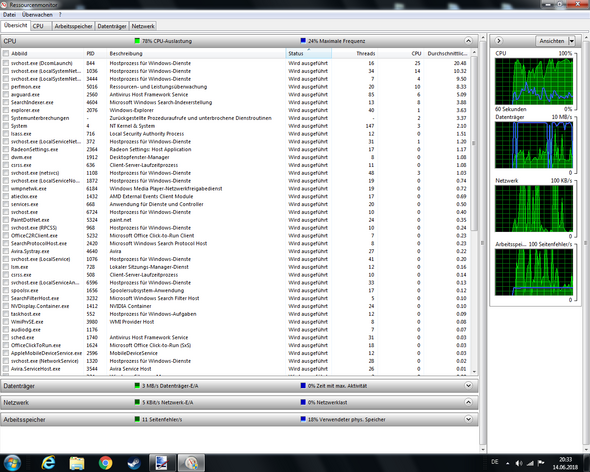Open the clock showing 20:33
Image resolution: width=590 pixels, height=472 pixels.
pos(565,463)
